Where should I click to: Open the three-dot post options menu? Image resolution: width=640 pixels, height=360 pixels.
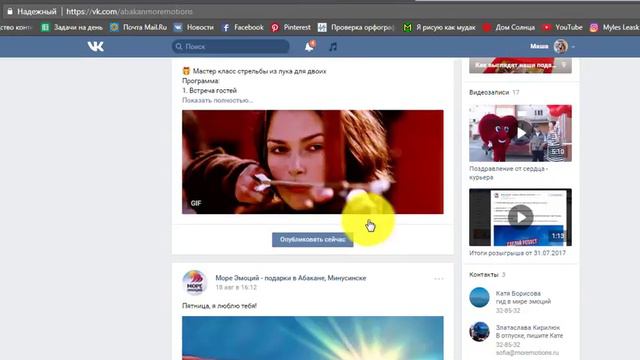439,279
